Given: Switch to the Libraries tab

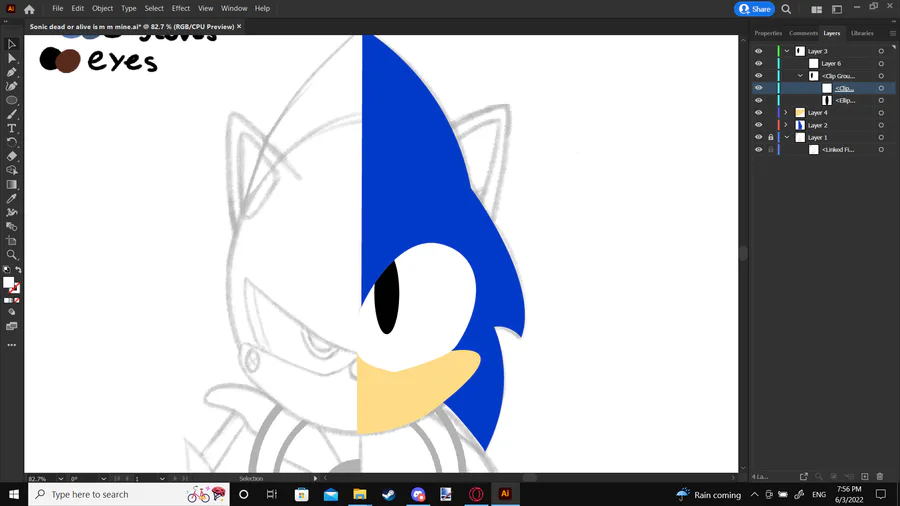Looking at the screenshot, I should click(x=862, y=33).
